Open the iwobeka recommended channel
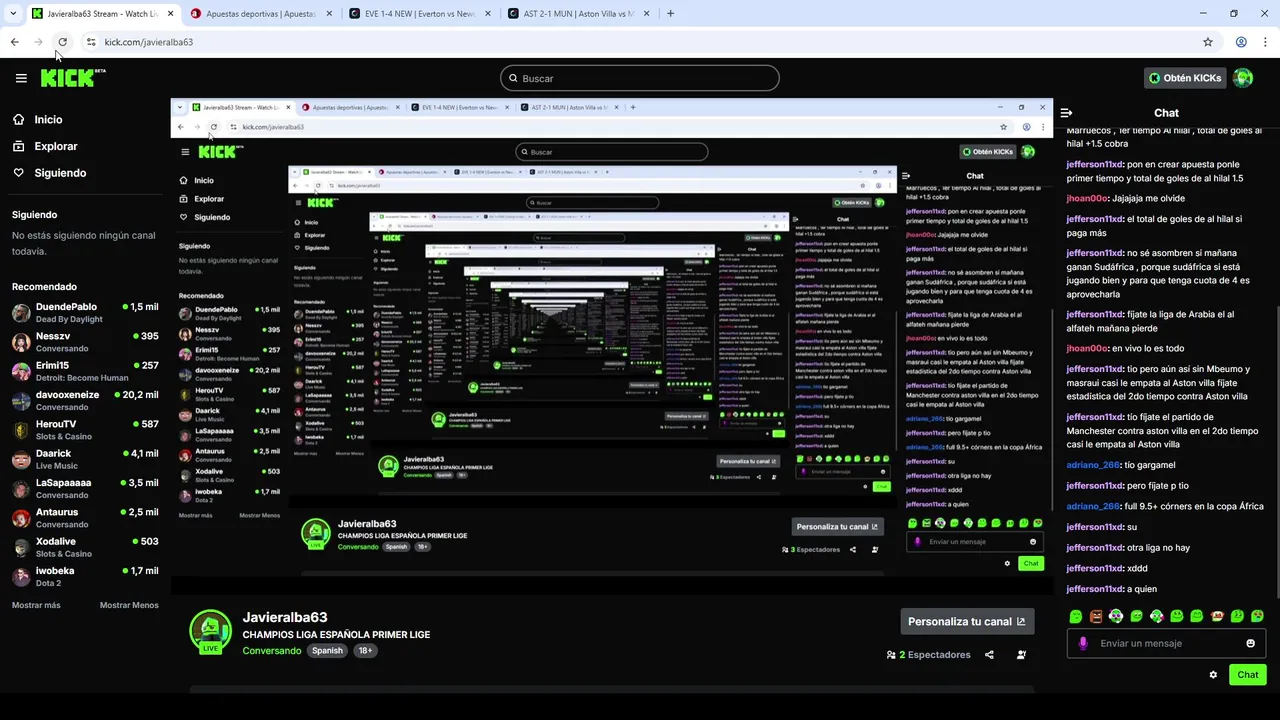 [x=85, y=576]
